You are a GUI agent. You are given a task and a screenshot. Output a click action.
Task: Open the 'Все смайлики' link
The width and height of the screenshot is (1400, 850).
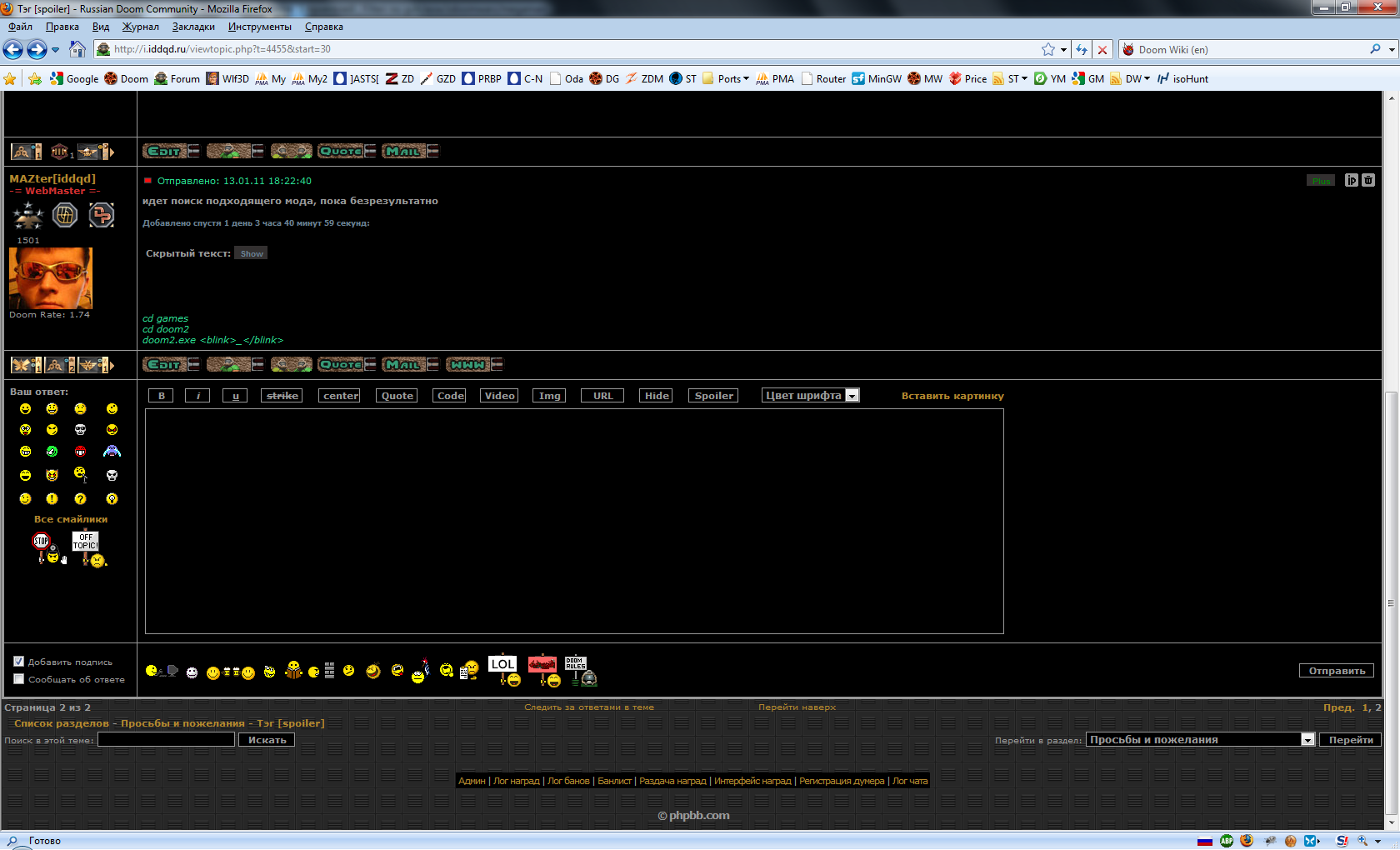70,519
